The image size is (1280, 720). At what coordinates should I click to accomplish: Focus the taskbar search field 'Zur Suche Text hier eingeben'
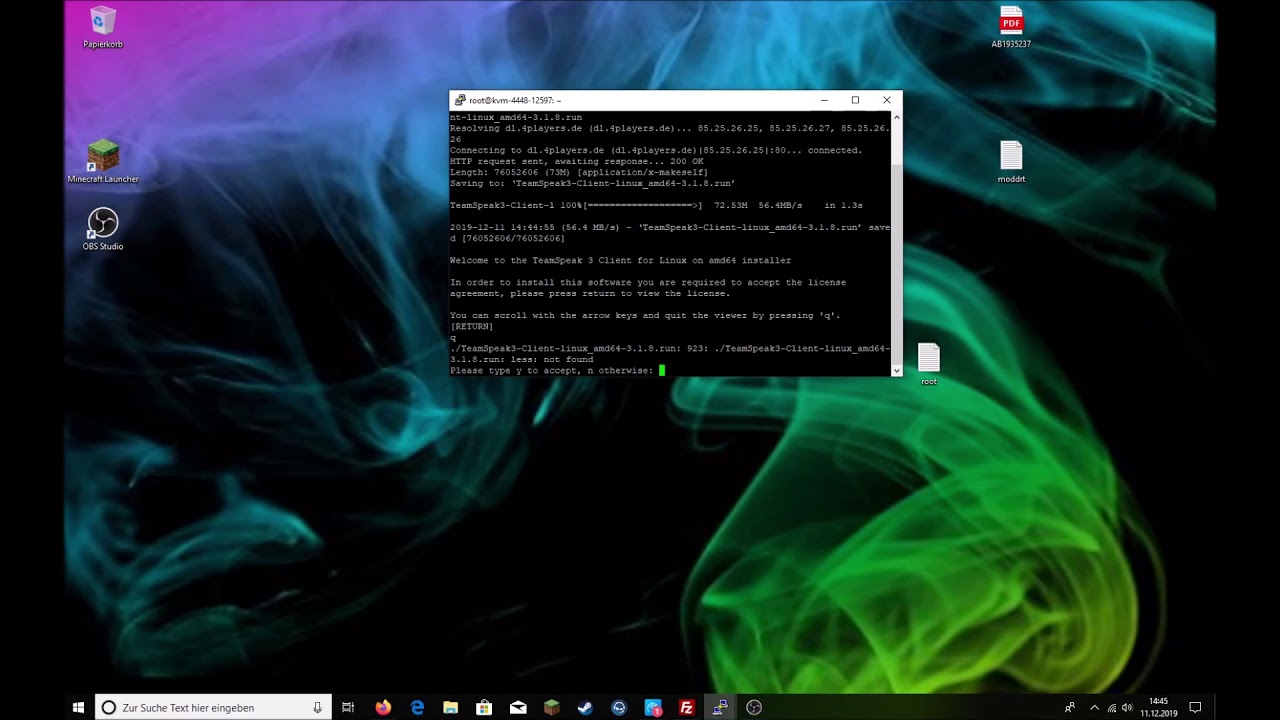(212, 707)
